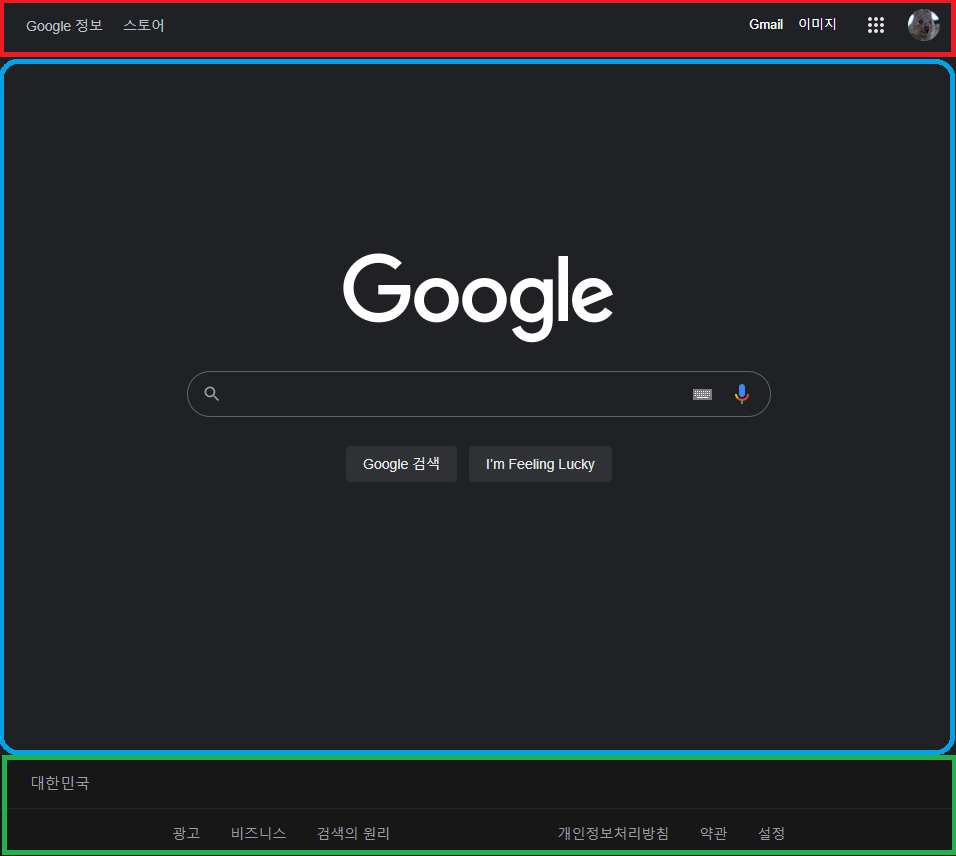The image size is (956, 856).
Task: Click the Google logo
Action: (x=478, y=297)
